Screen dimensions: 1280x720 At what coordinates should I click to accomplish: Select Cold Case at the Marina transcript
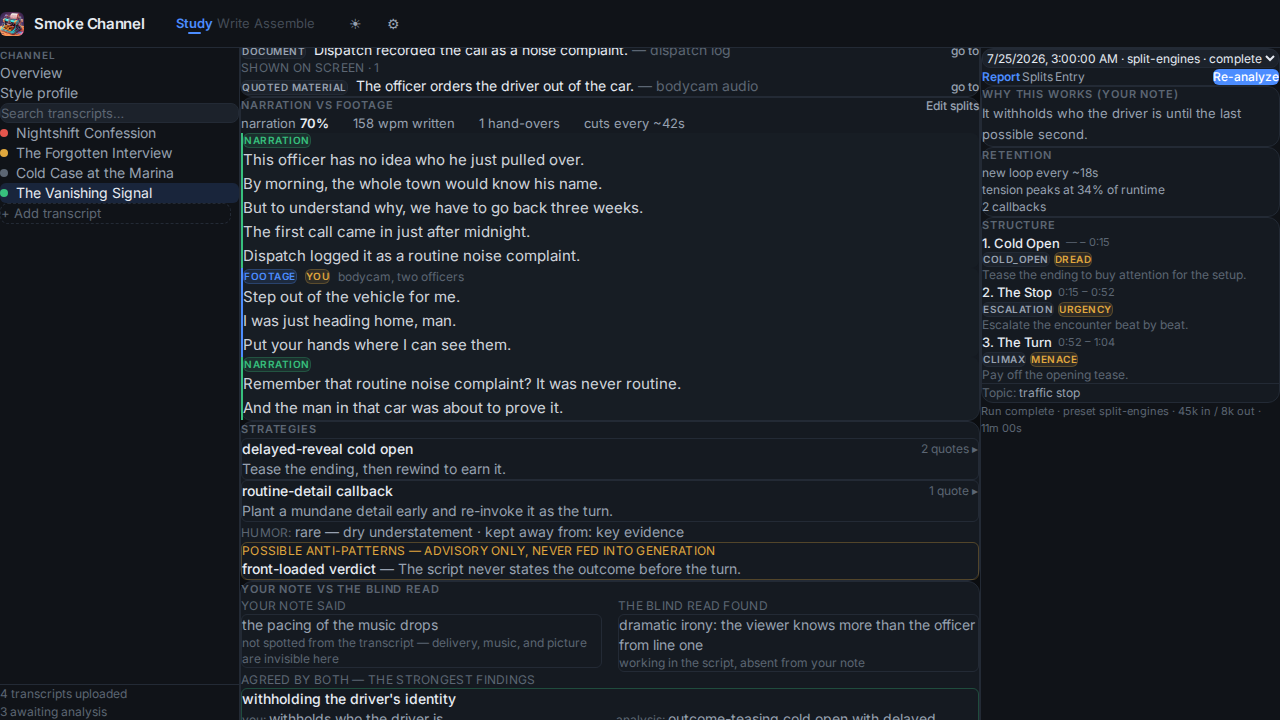[119, 173]
